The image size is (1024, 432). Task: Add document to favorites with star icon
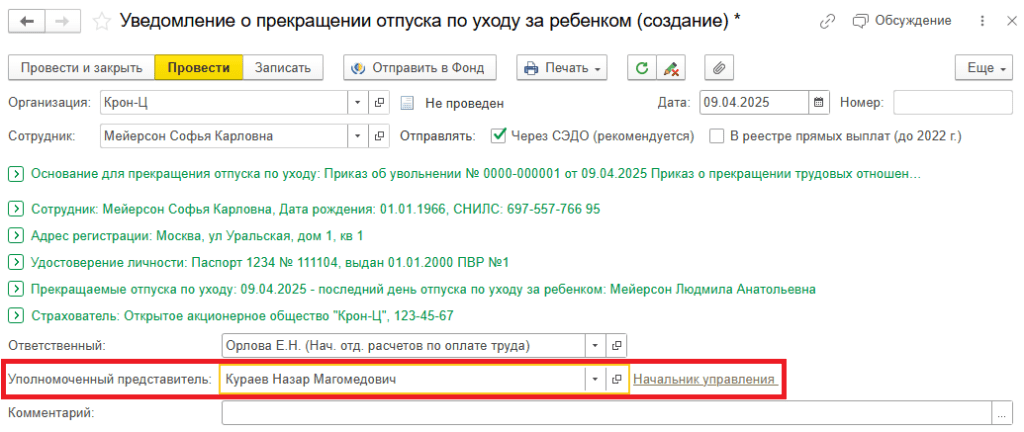(x=100, y=21)
